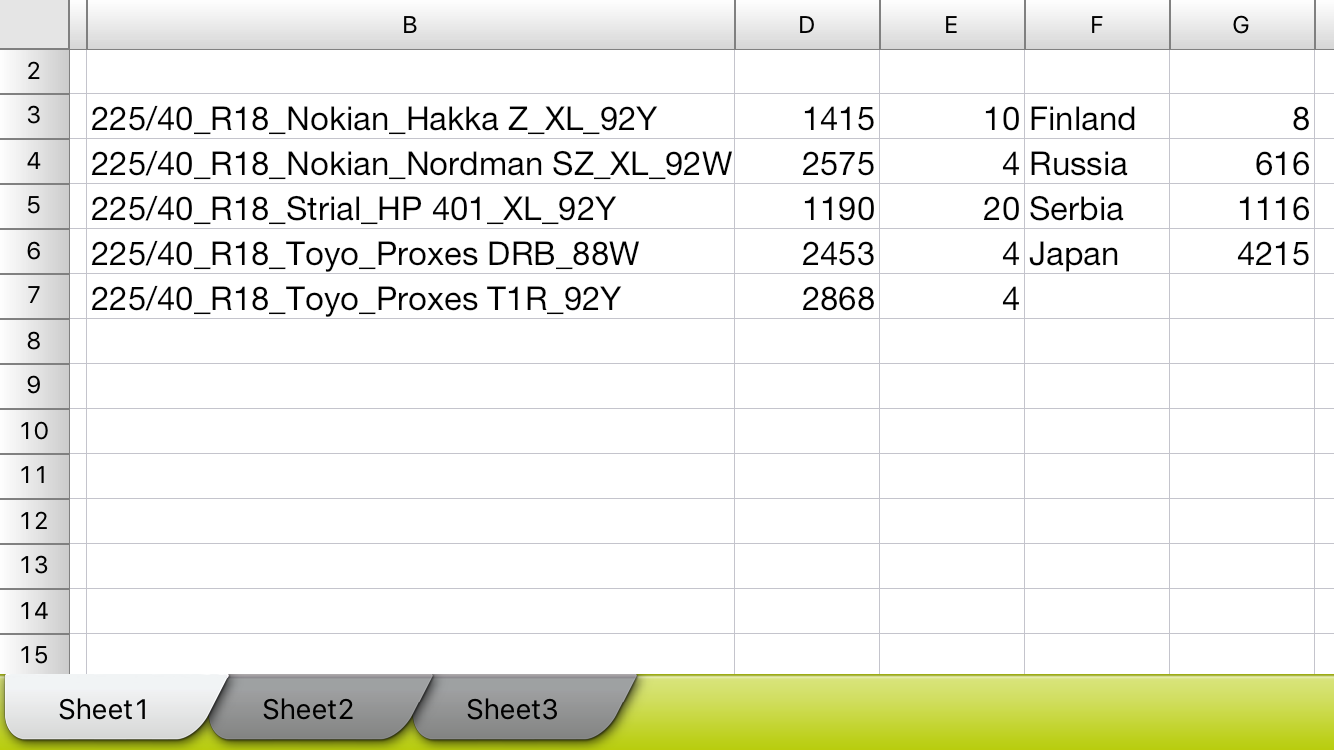This screenshot has height=750, width=1334.
Task: Click row 10 header
Action: coord(34,431)
